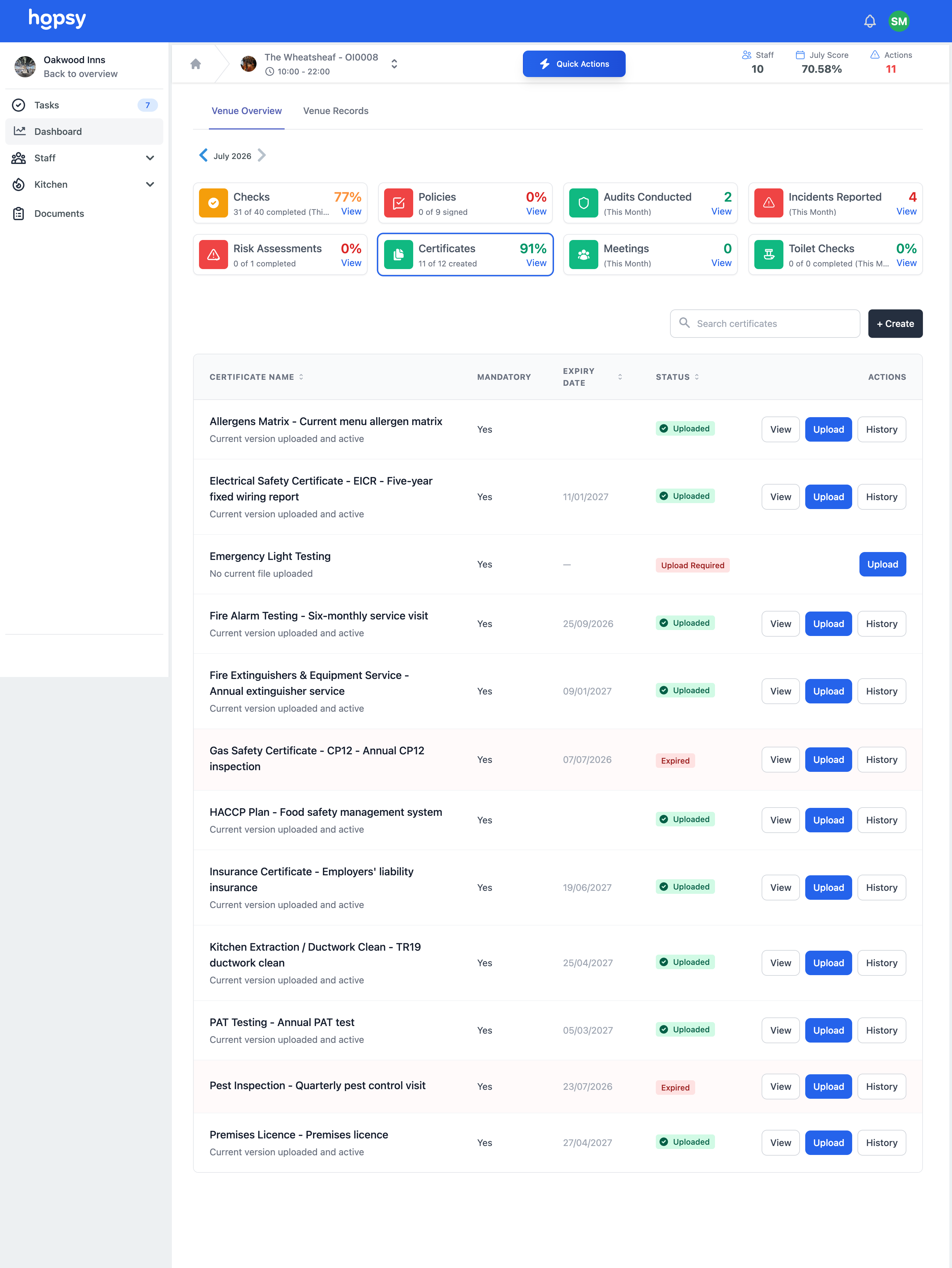The height and width of the screenshot is (1268, 952).
Task: Click the Actions warning icon in header
Action: pos(875,55)
